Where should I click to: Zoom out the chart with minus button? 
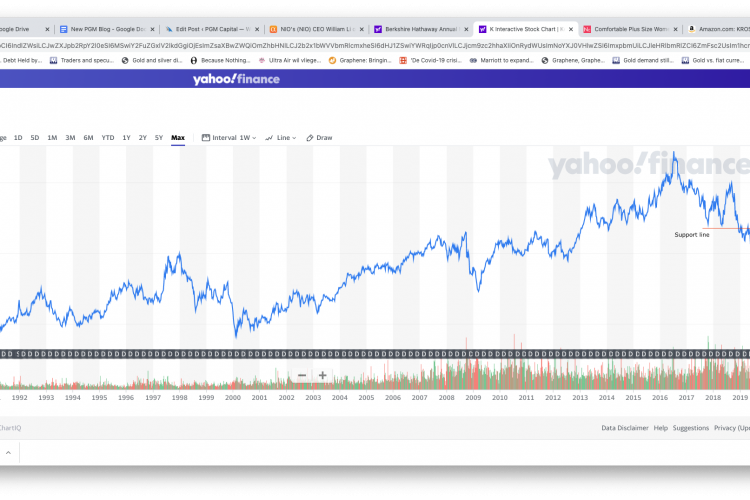pos(302,376)
